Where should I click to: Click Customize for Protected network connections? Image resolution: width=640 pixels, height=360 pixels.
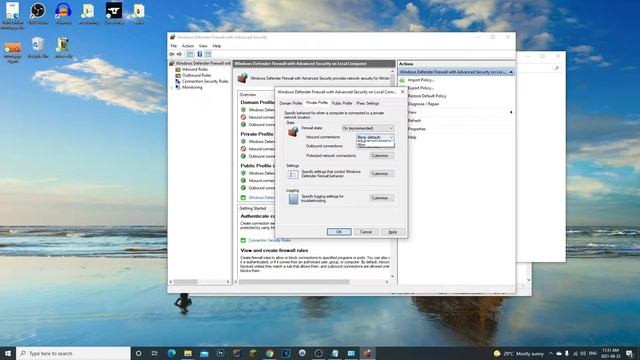click(381, 156)
